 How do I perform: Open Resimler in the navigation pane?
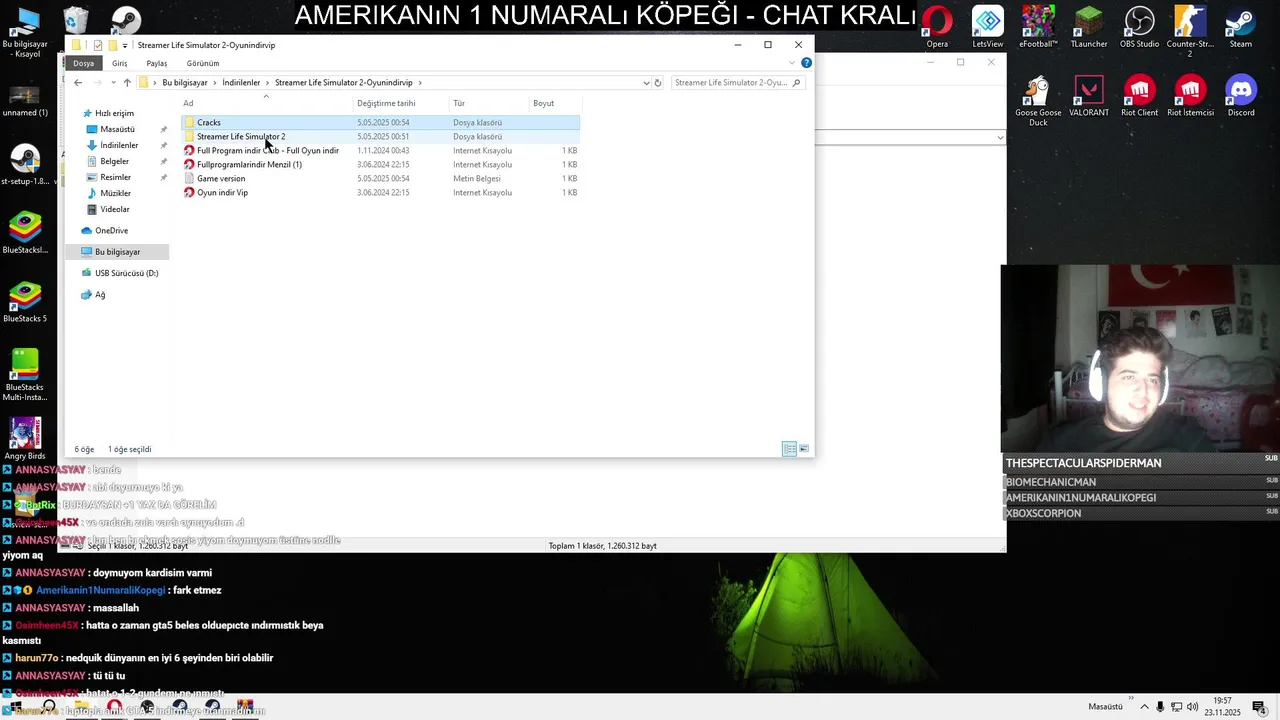(x=115, y=177)
